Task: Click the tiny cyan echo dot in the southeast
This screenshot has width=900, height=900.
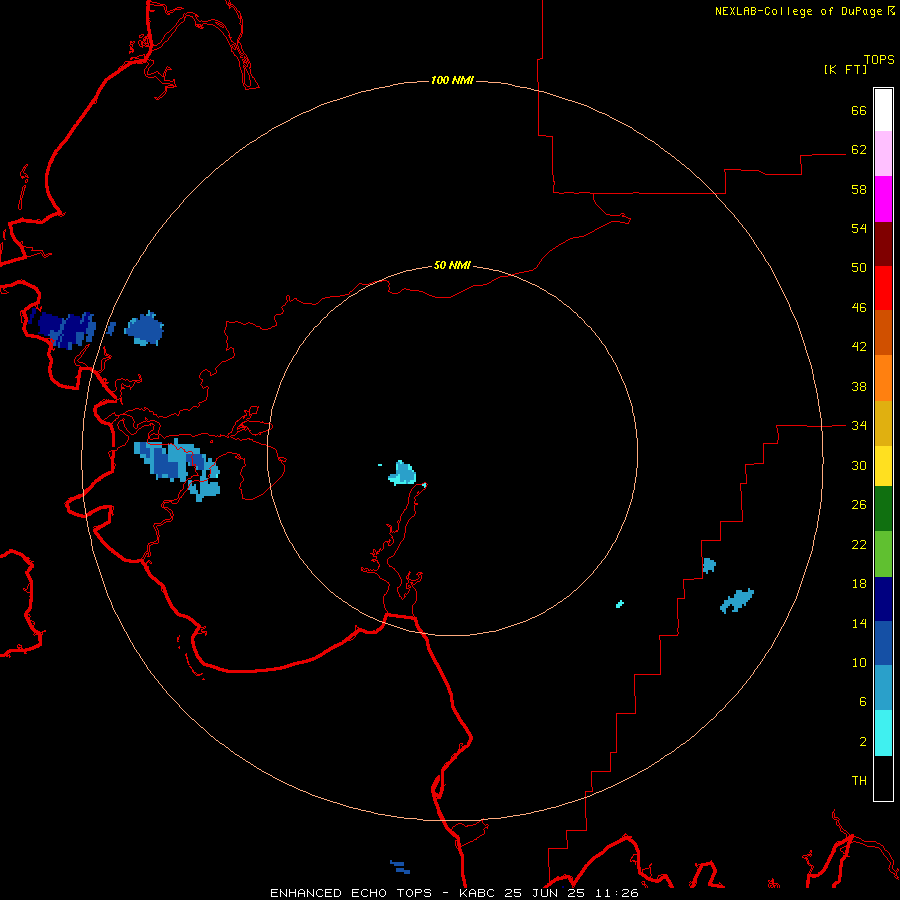Action: (620, 604)
